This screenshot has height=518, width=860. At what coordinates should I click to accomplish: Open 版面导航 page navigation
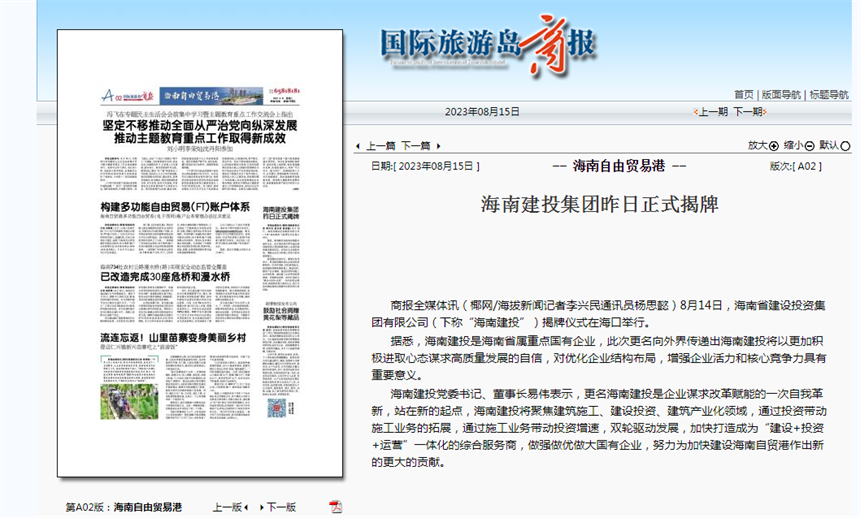click(781, 94)
